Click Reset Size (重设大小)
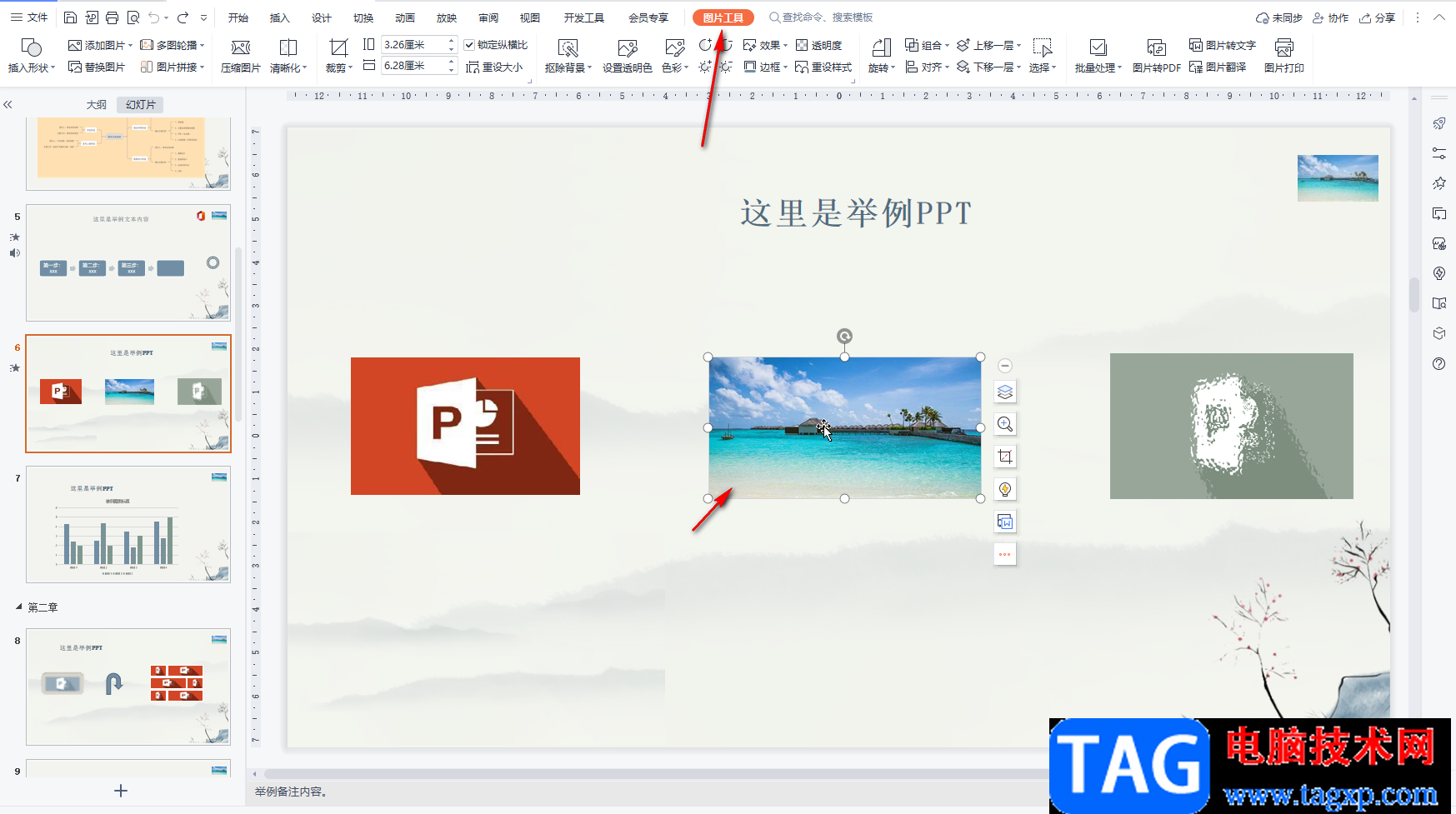This screenshot has height=814, width=1456. pyautogui.click(x=494, y=67)
